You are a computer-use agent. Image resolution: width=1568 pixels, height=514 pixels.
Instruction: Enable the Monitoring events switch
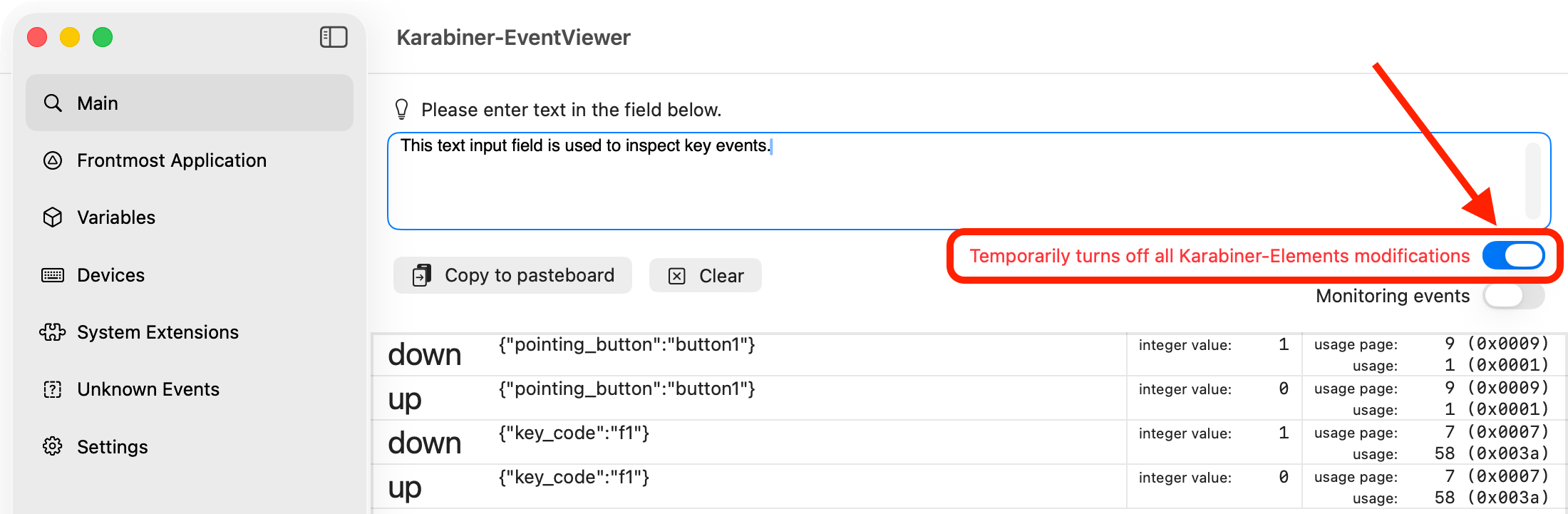[1513, 296]
